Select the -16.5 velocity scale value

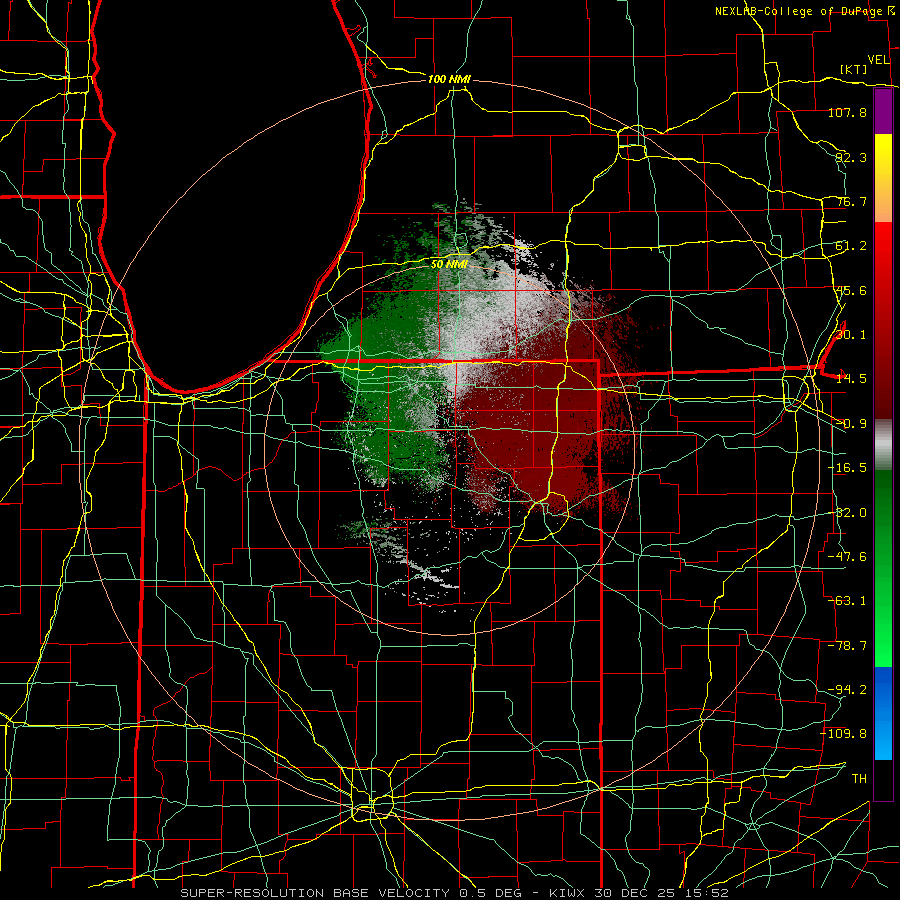(x=847, y=468)
